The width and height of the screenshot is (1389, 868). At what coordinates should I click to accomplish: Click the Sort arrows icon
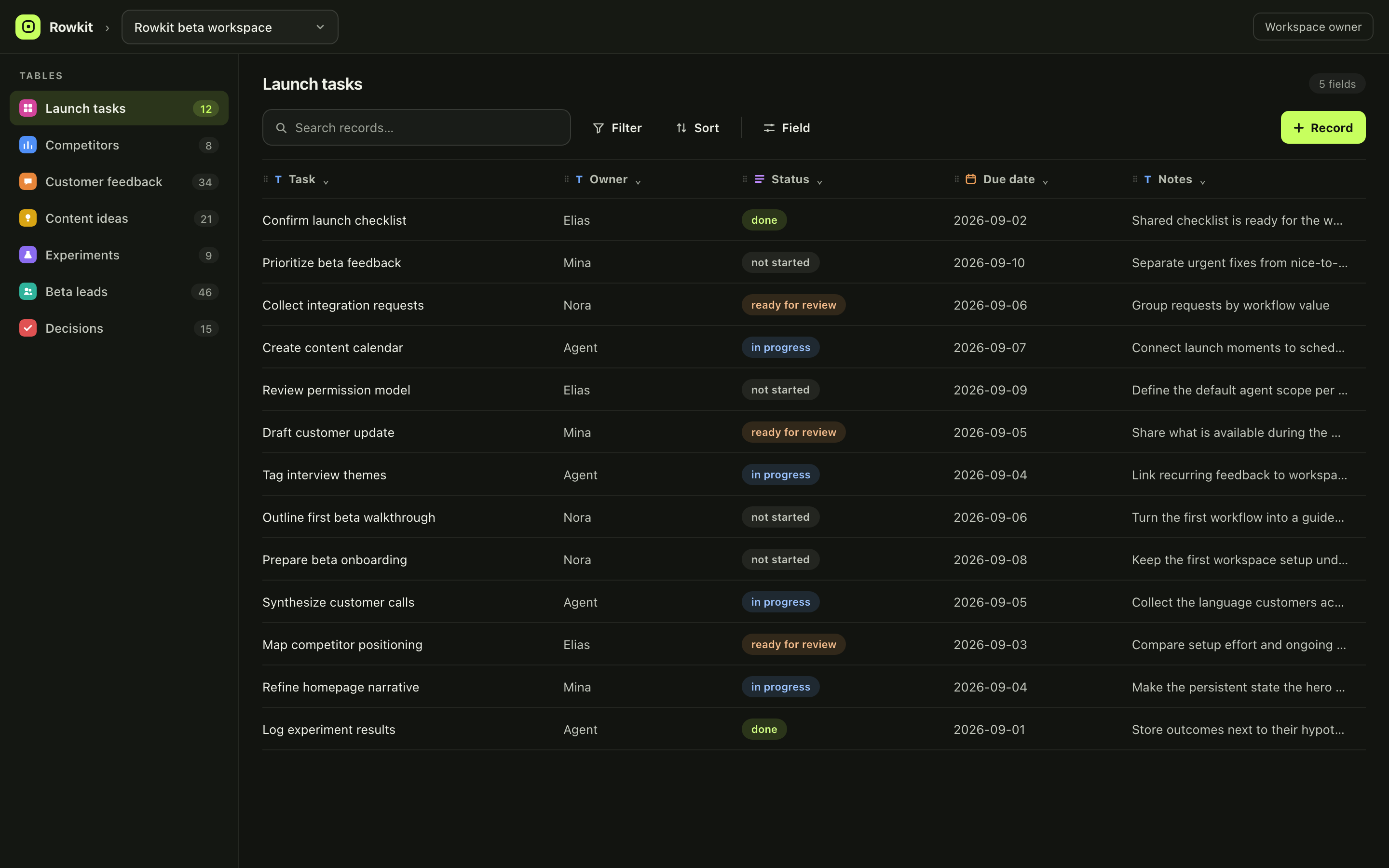tap(681, 128)
